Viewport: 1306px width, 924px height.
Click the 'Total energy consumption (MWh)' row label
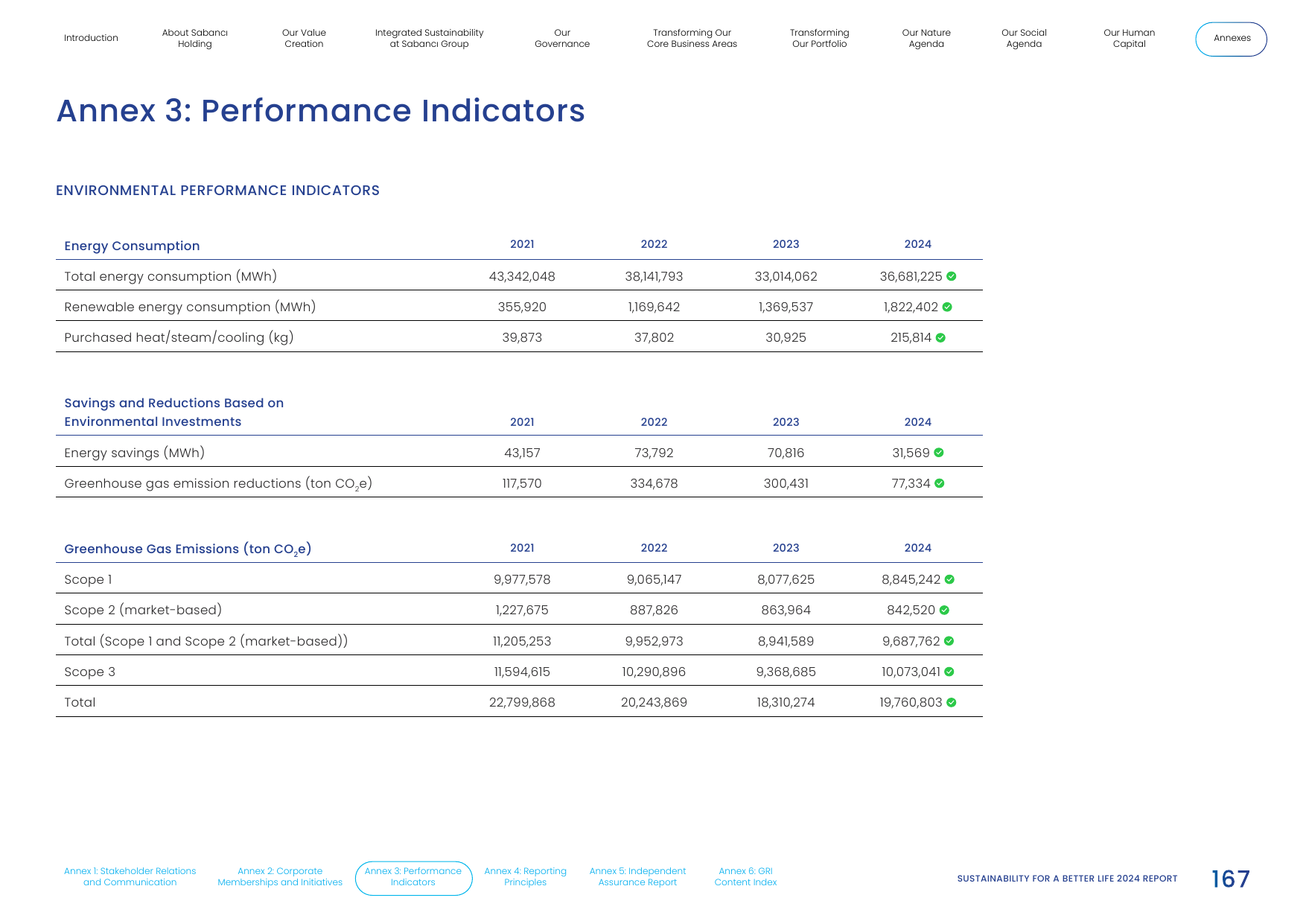click(171, 276)
